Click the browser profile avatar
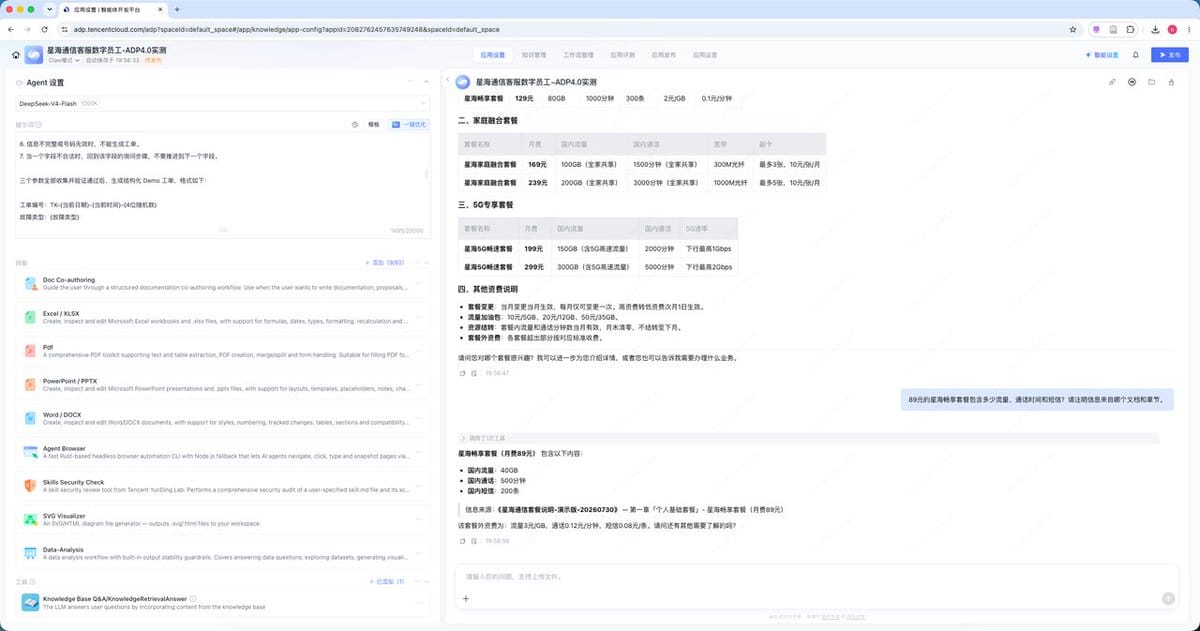The height and width of the screenshot is (631, 1200). [x=1171, y=29]
